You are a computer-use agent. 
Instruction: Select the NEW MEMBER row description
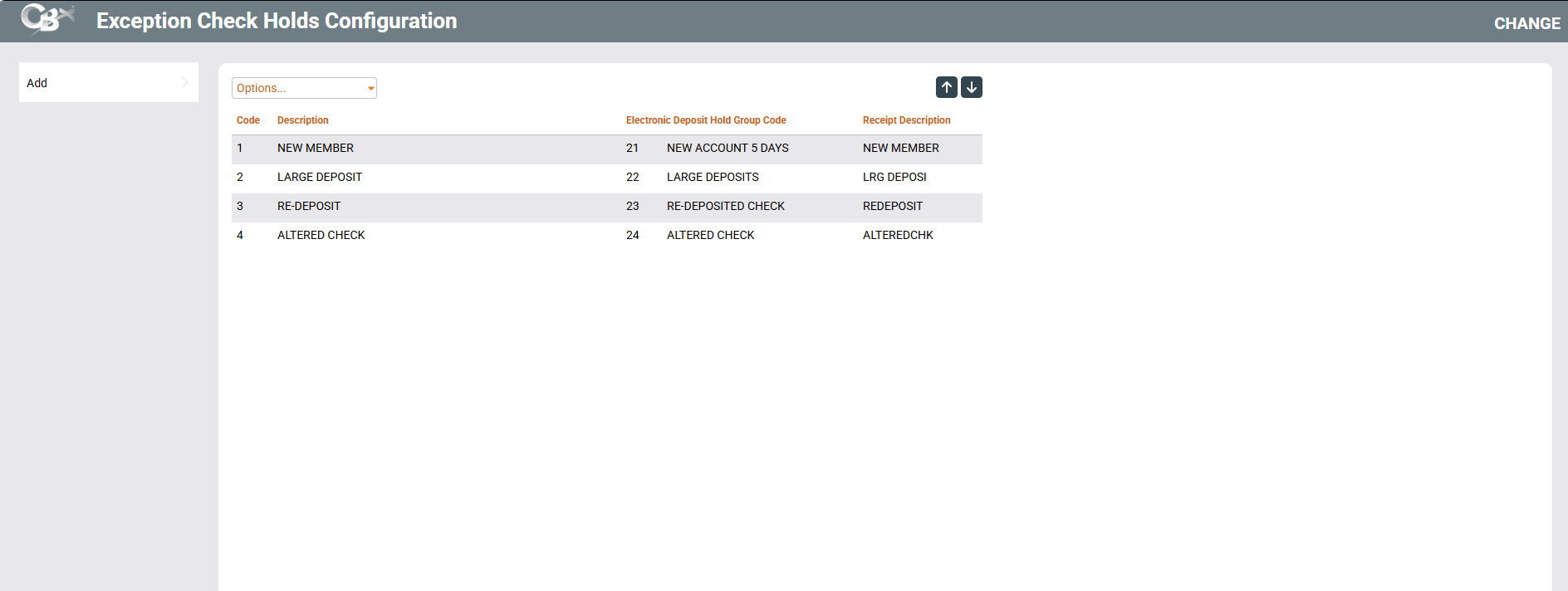coord(316,148)
